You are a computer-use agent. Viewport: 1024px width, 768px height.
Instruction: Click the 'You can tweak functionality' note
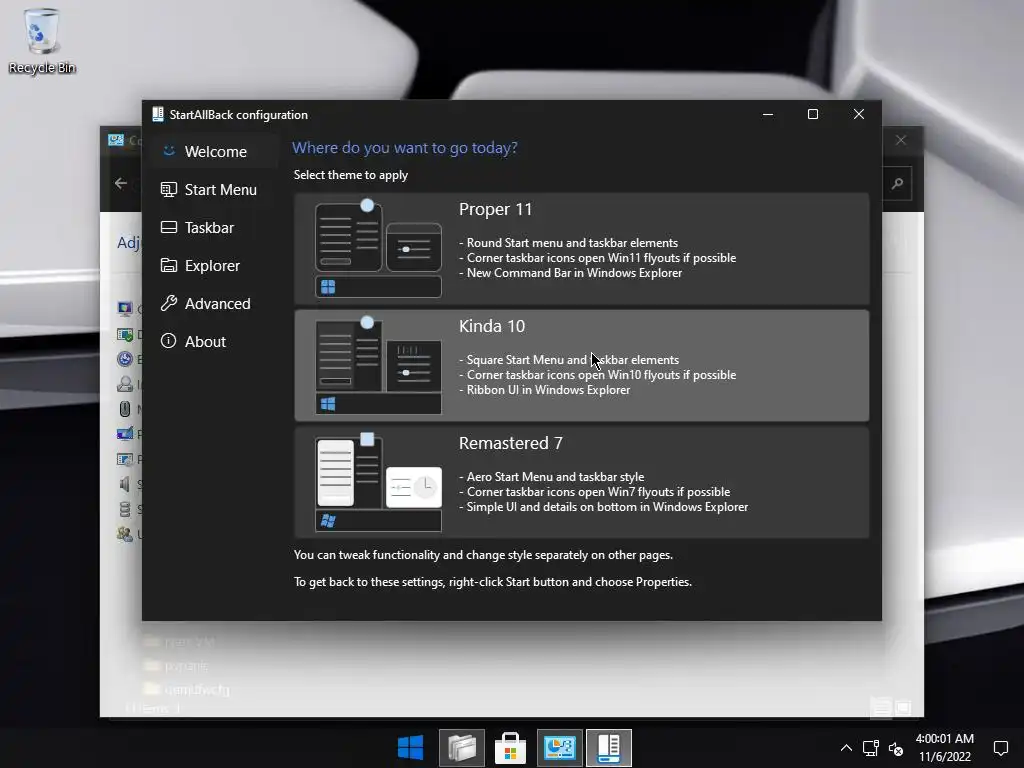[483, 555]
